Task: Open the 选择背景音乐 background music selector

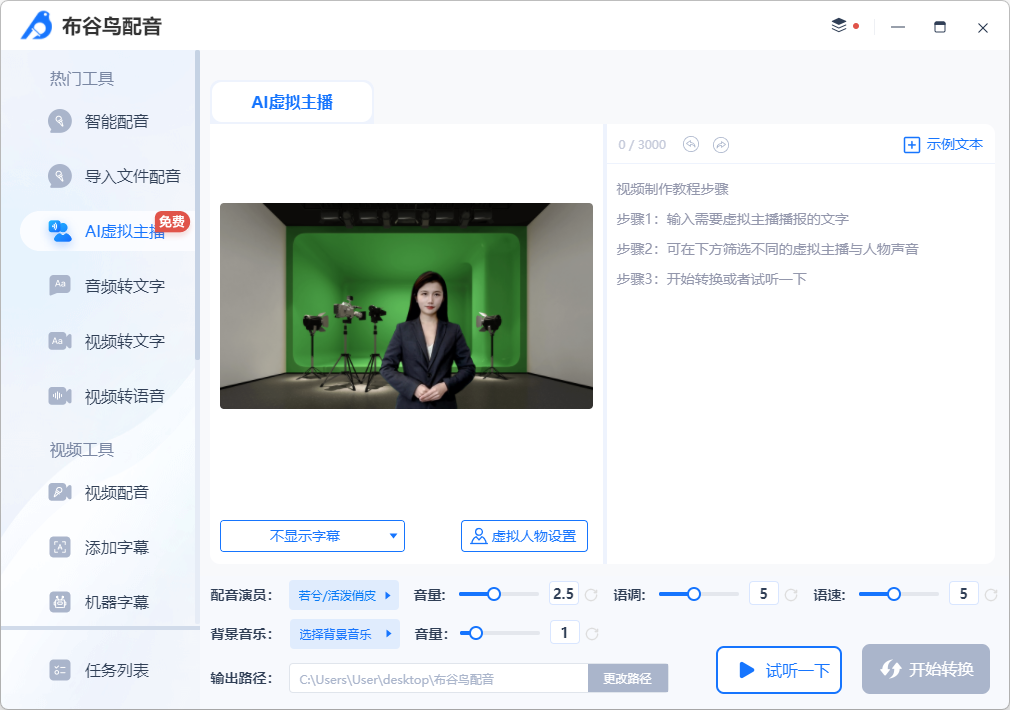Action: point(344,633)
